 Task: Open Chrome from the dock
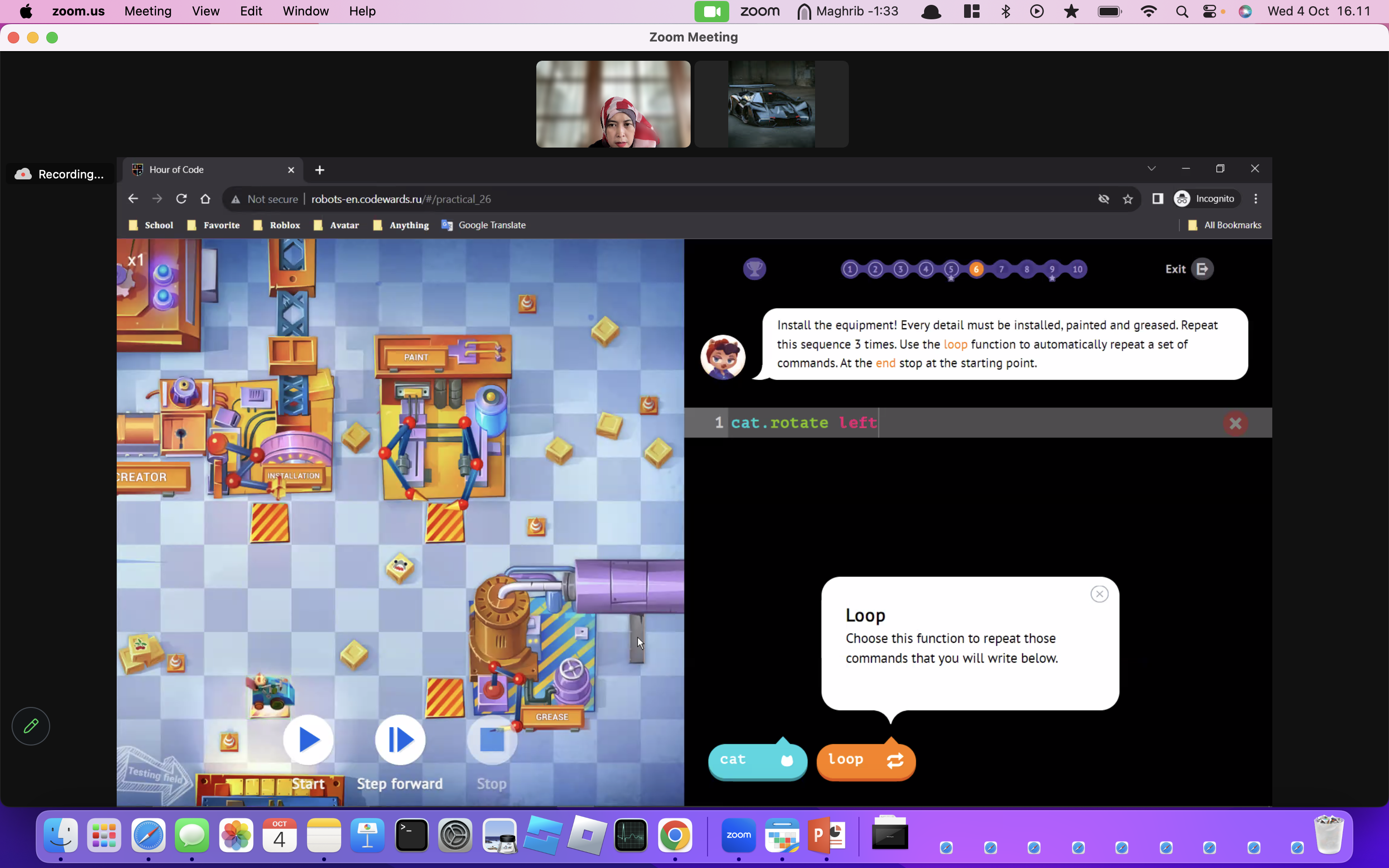(675, 835)
